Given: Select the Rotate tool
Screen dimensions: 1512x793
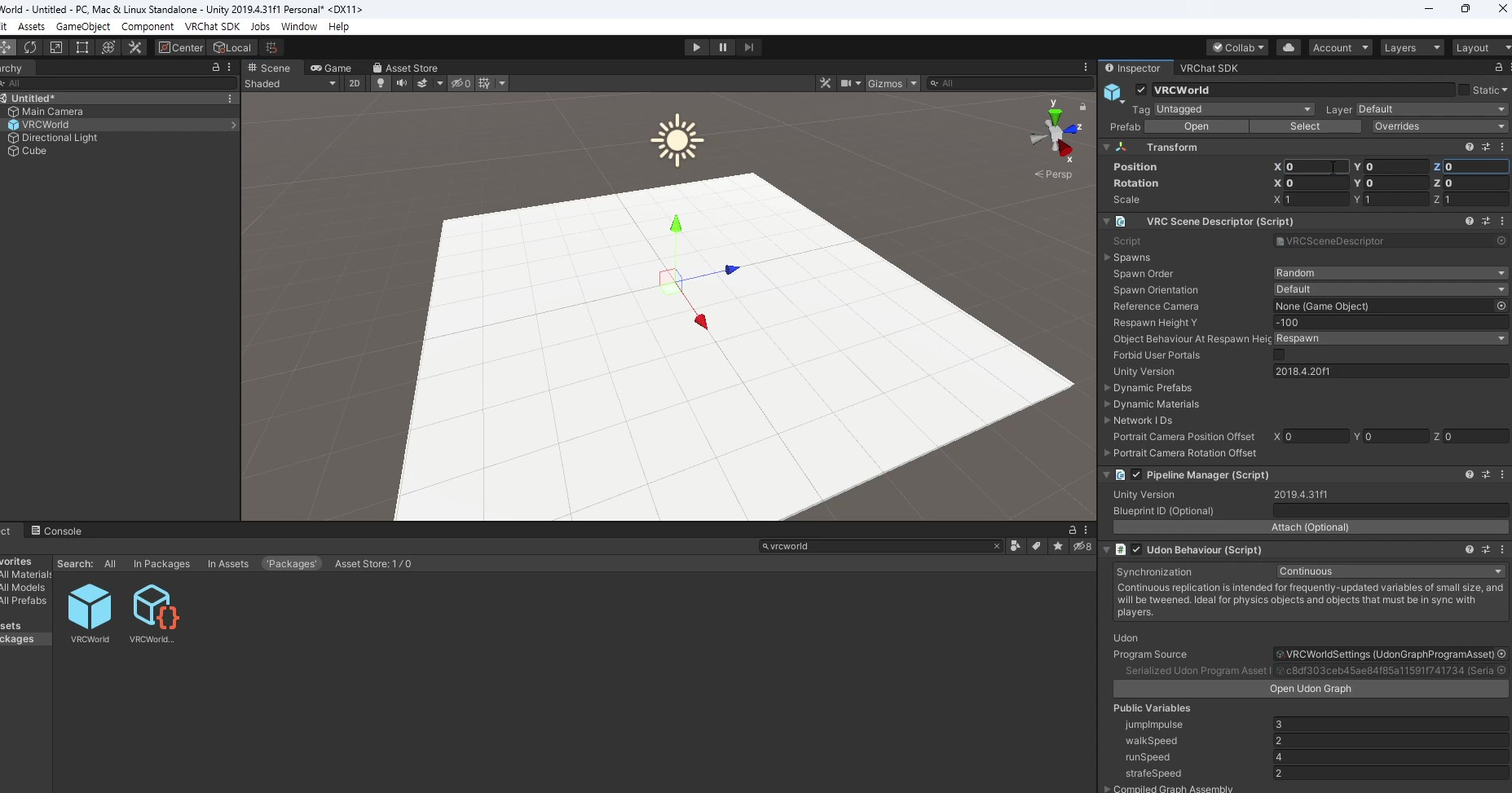Looking at the screenshot, I should click(x=30, y=47).
